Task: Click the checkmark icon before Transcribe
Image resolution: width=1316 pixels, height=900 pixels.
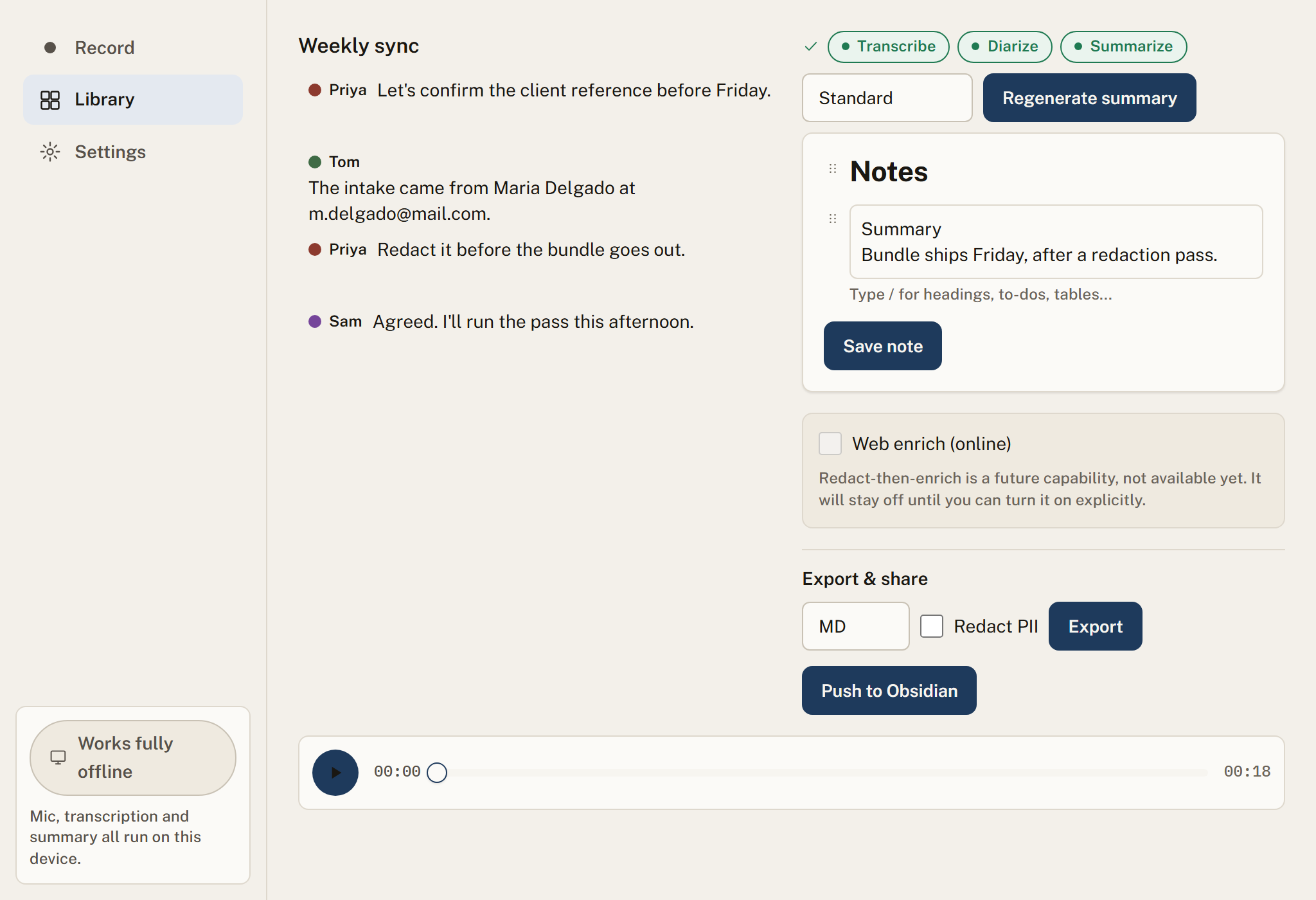Action: pyautogui.click(x=811, y=46)
